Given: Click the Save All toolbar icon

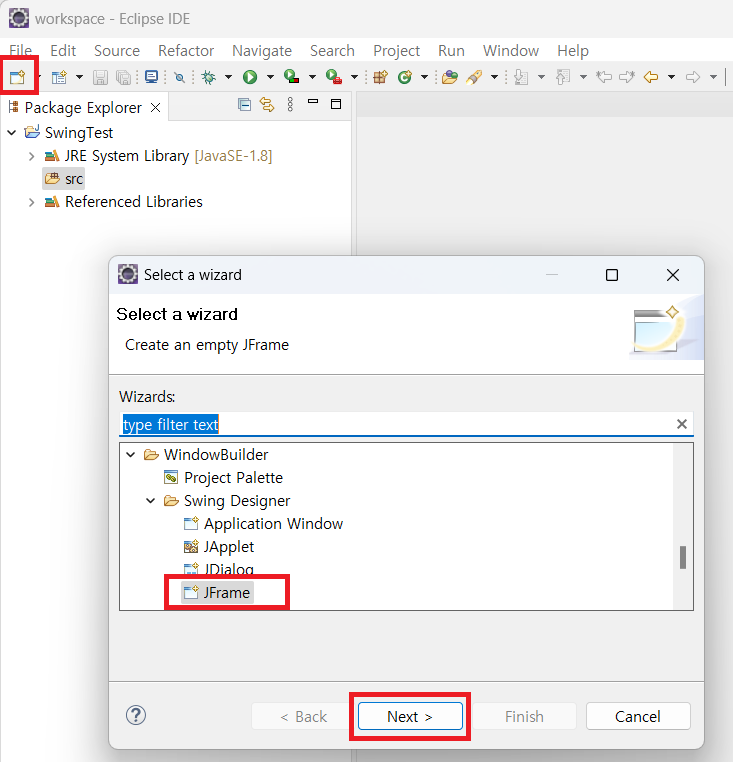Looking at the screenshot, I should pyautogui.click(x=123, y=77).
